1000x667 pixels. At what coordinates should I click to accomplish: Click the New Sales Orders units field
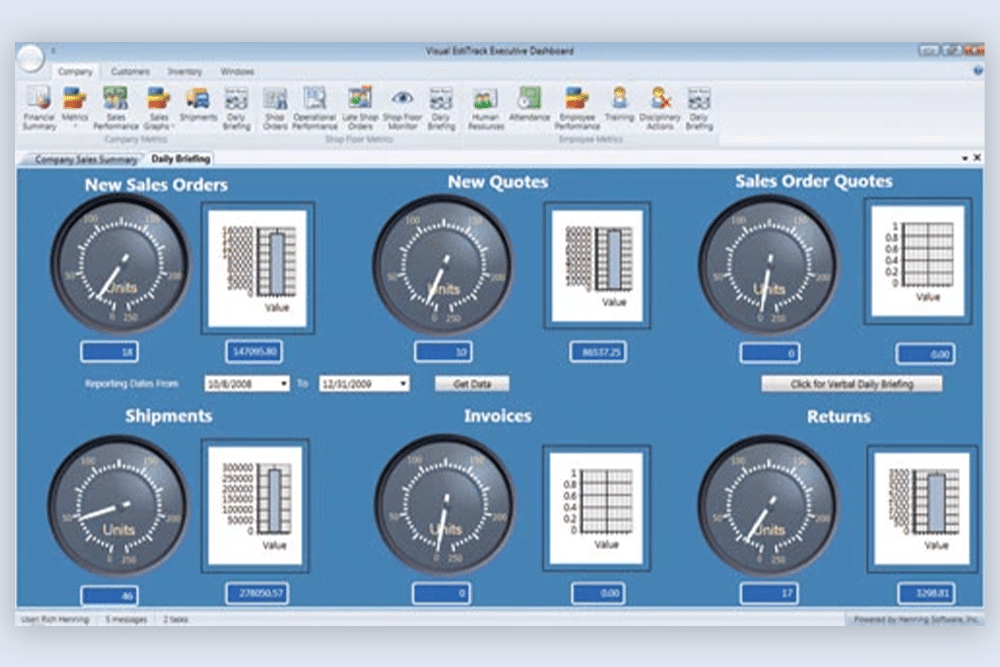(x=110, y=351)
